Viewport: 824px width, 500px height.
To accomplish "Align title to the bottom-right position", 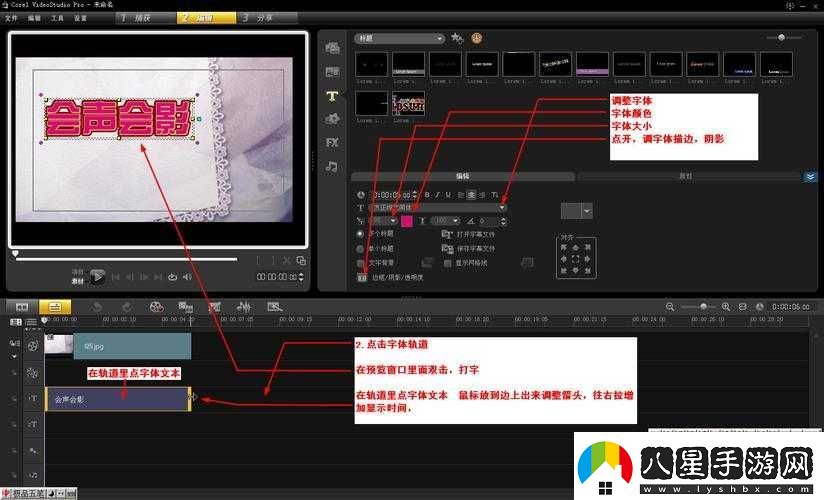I will (588, 270).
